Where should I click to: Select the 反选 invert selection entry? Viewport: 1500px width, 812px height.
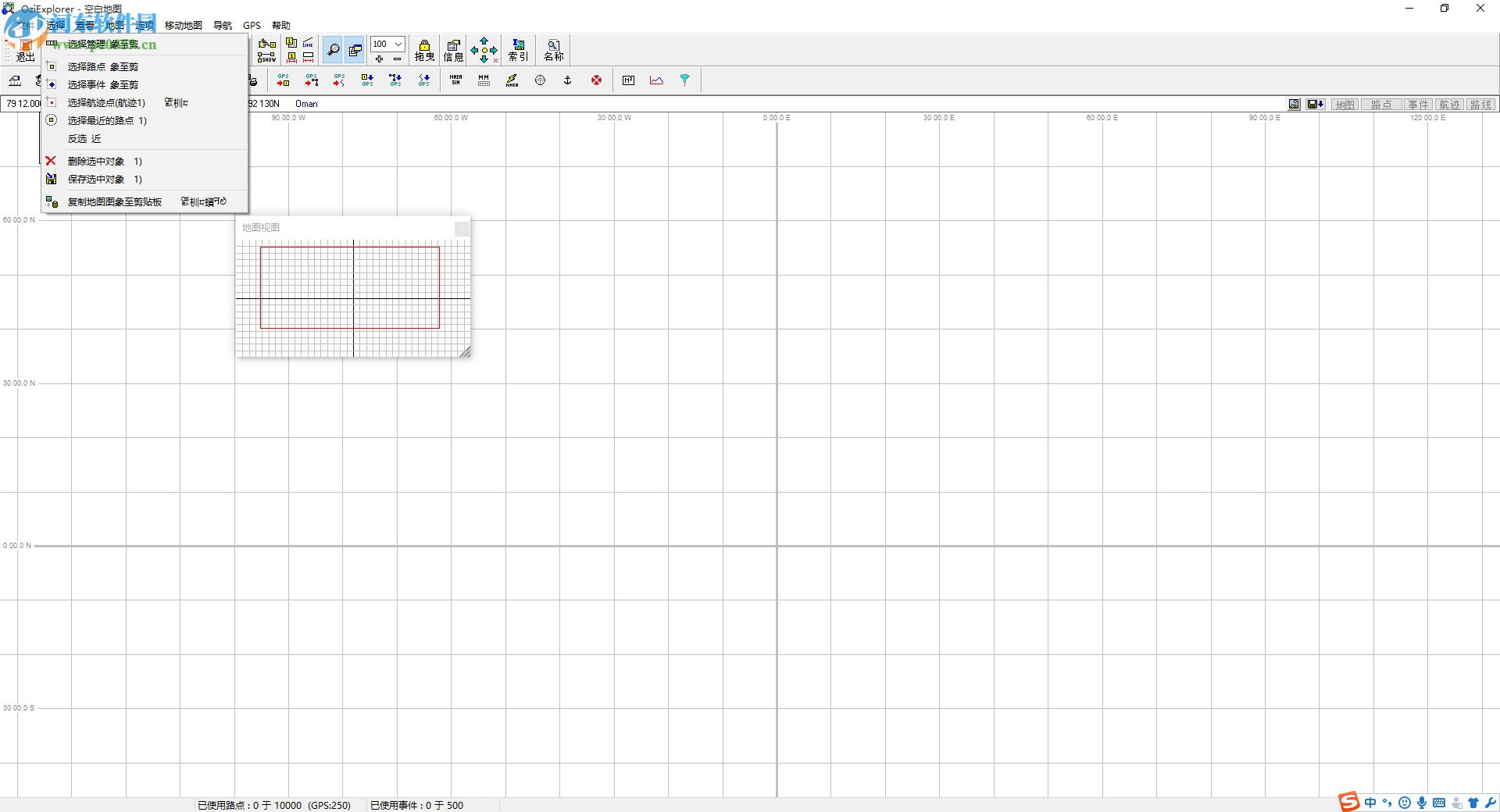[145, 138]
